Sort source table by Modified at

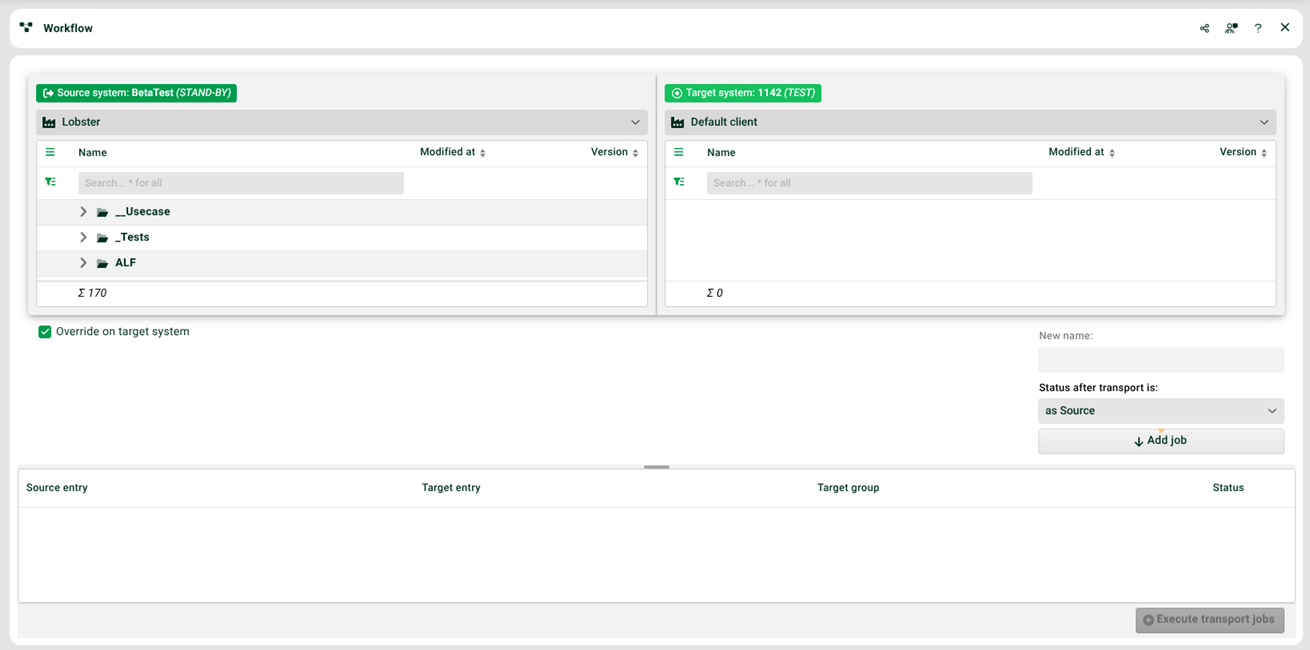pyautogui.click(x=452, y=152)
